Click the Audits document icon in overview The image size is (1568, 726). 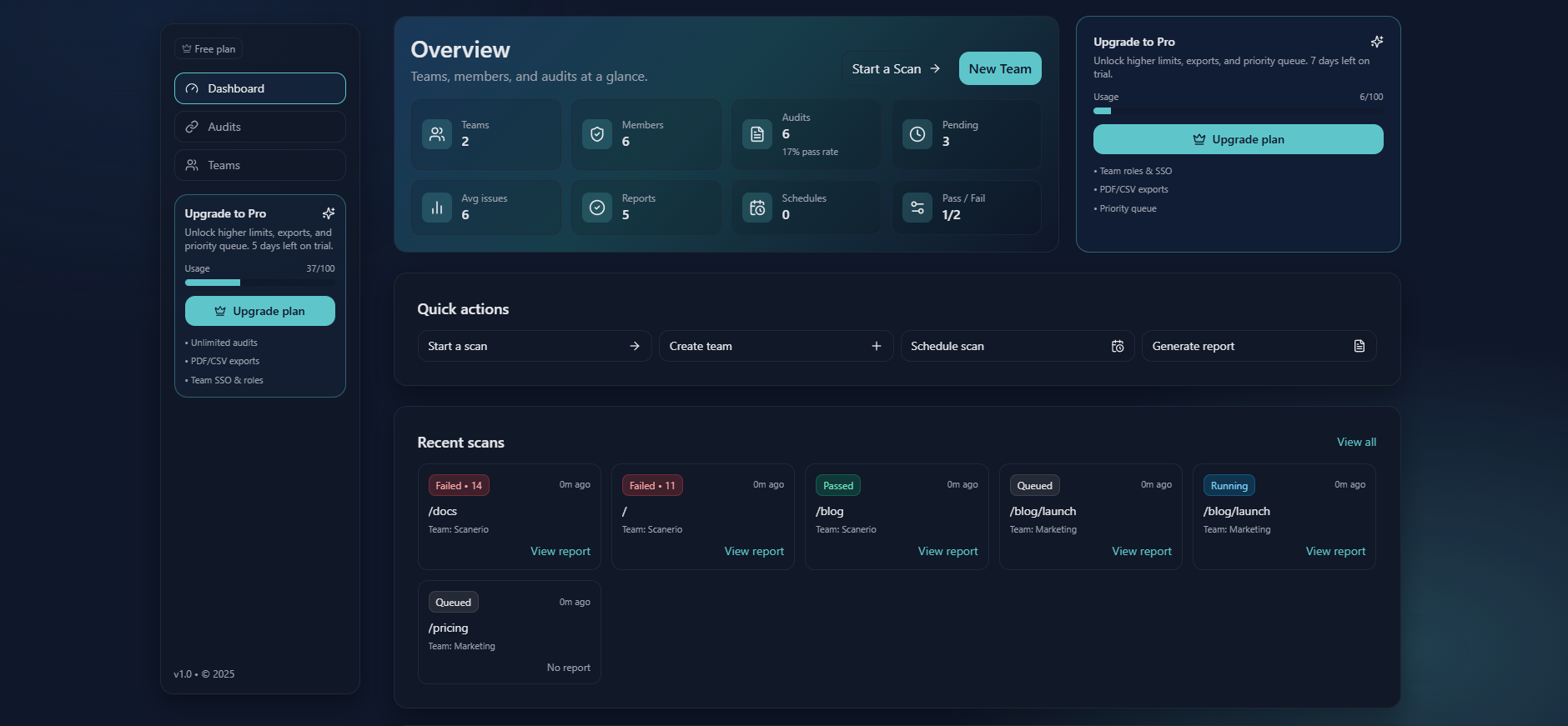[x=756, y=134]
